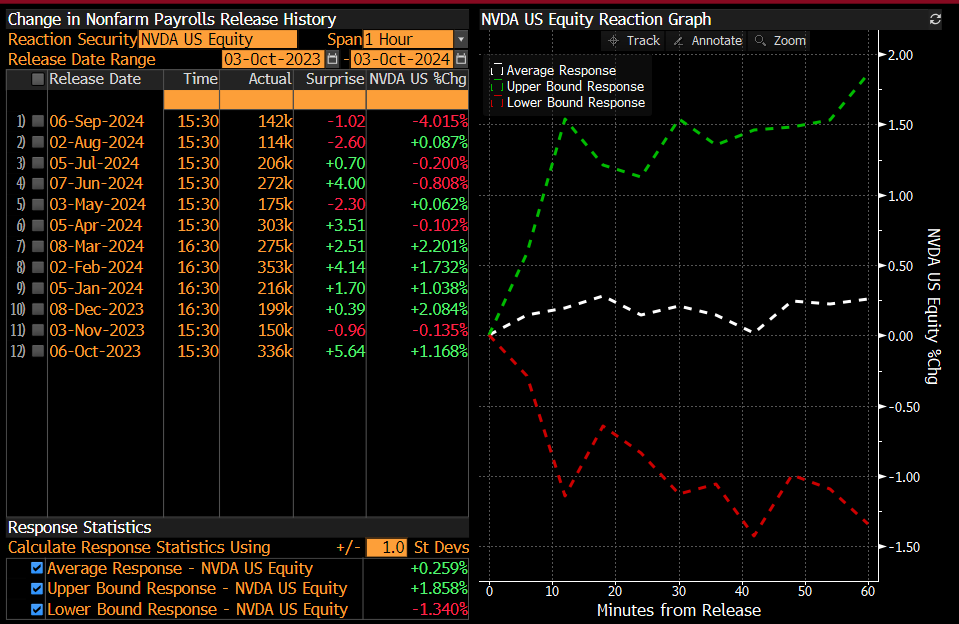Image resolution: width=959 pixels, height=624 pixels.
Task: Select the 06-Sep-2024 release date
Action: click(97, 121)
